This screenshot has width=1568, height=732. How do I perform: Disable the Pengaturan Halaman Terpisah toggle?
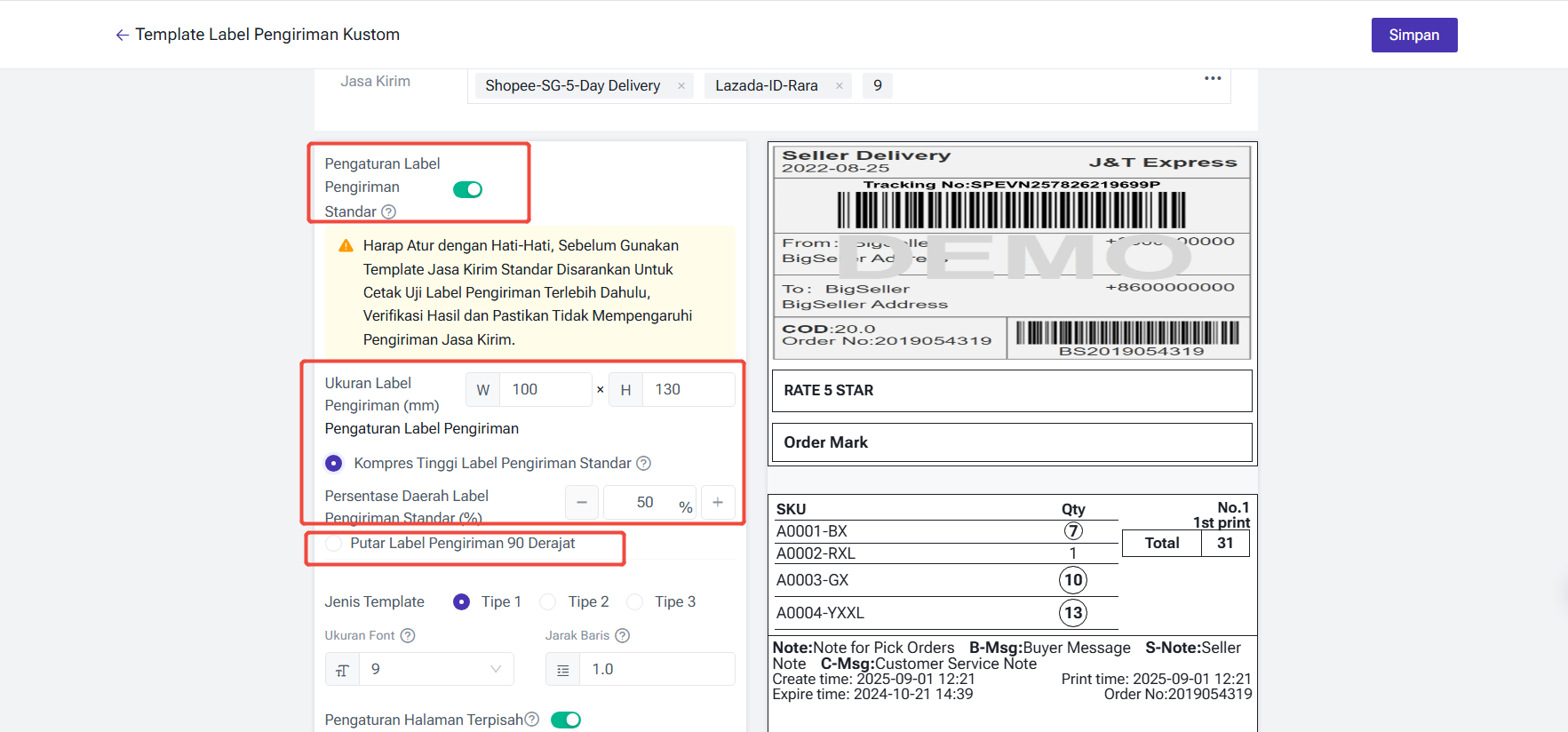pyautogui.click(x=566, y=720)
